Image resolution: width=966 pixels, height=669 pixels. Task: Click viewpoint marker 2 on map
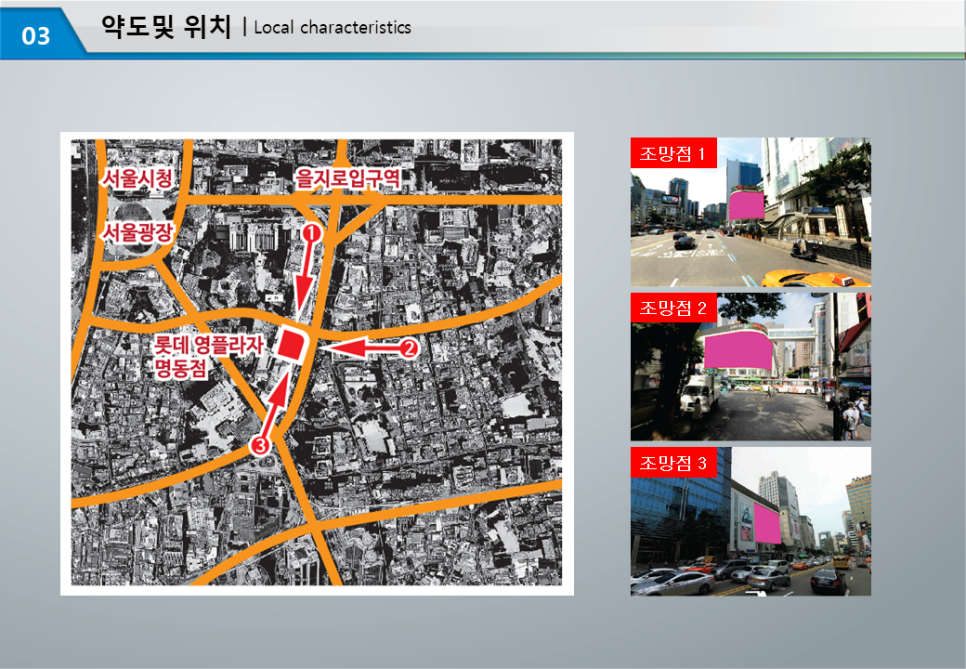coord(408,349)
